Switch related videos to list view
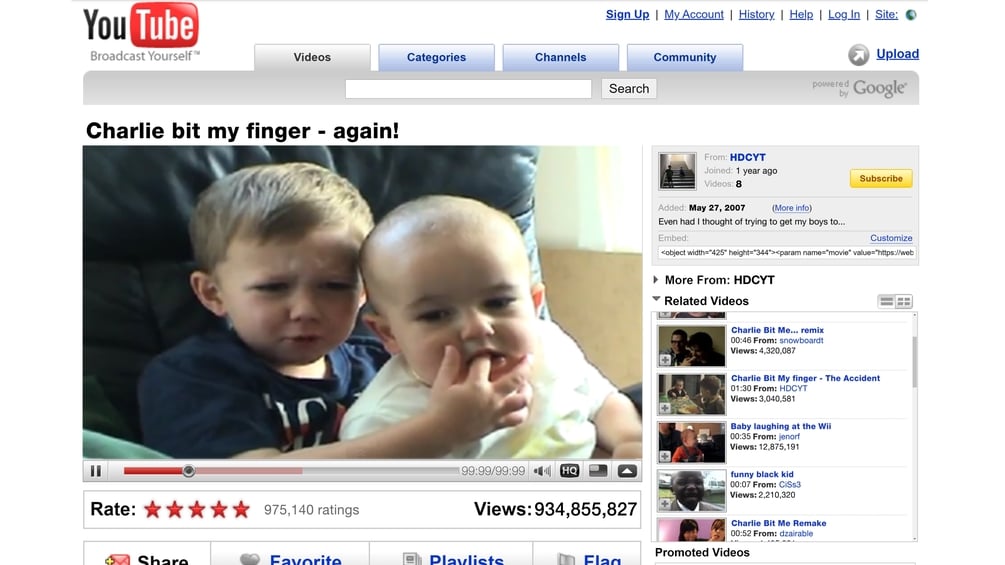The width and height of the screenshot is (1005, 565). click(x=886, y=301)
